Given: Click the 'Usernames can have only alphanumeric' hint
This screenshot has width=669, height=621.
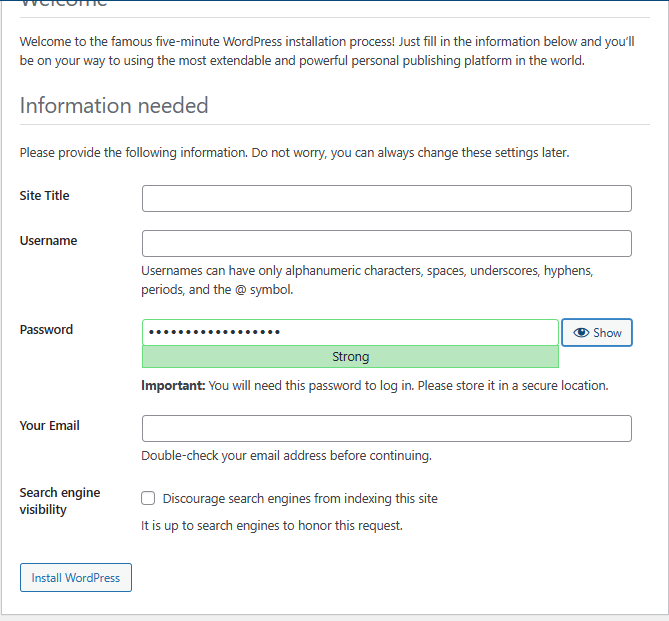Looking at the screenshot, I should coord(367,280).
